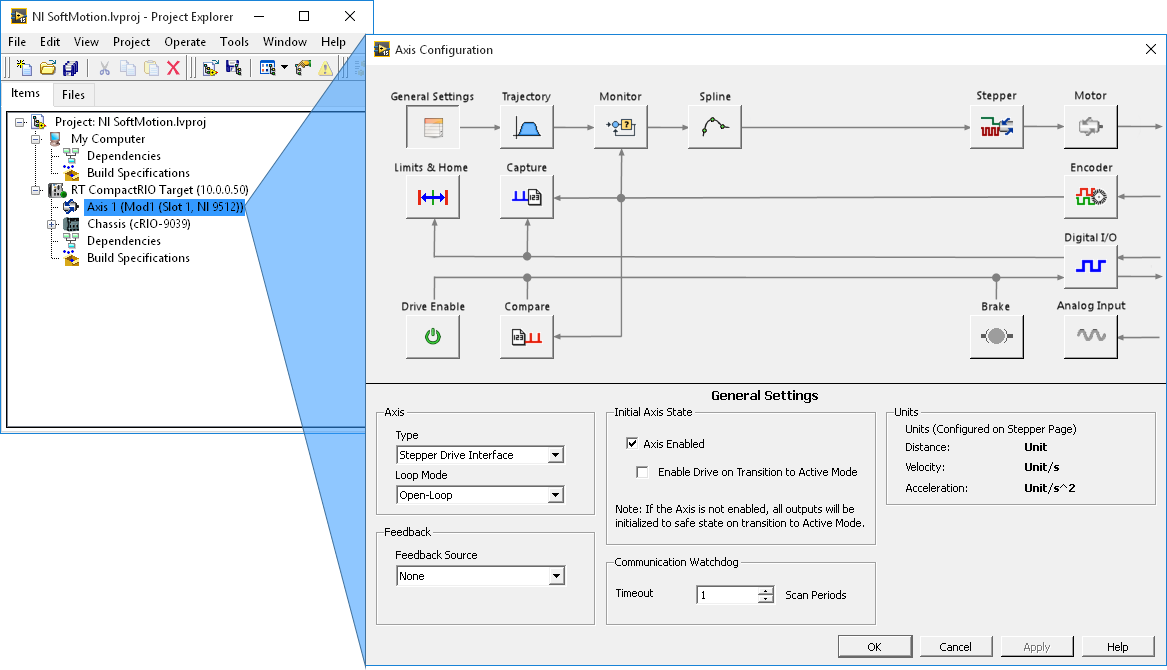Open the Brake configuration icon

pos(996,337)
